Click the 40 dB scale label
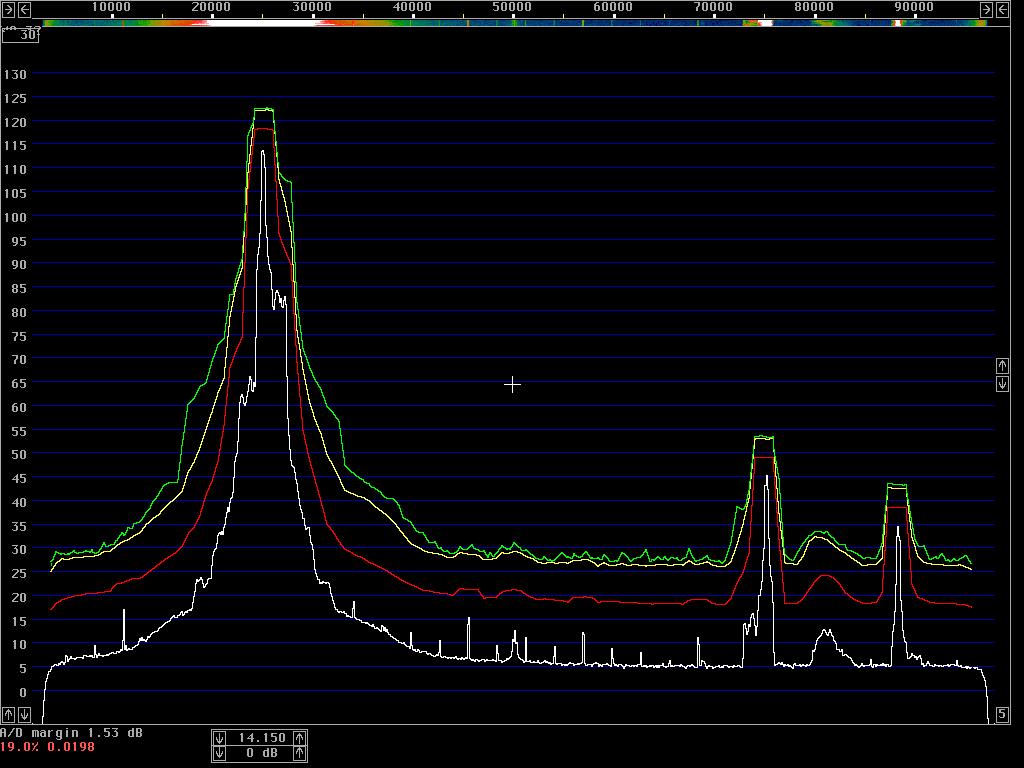1024x768 pixels. pos(19,502)
